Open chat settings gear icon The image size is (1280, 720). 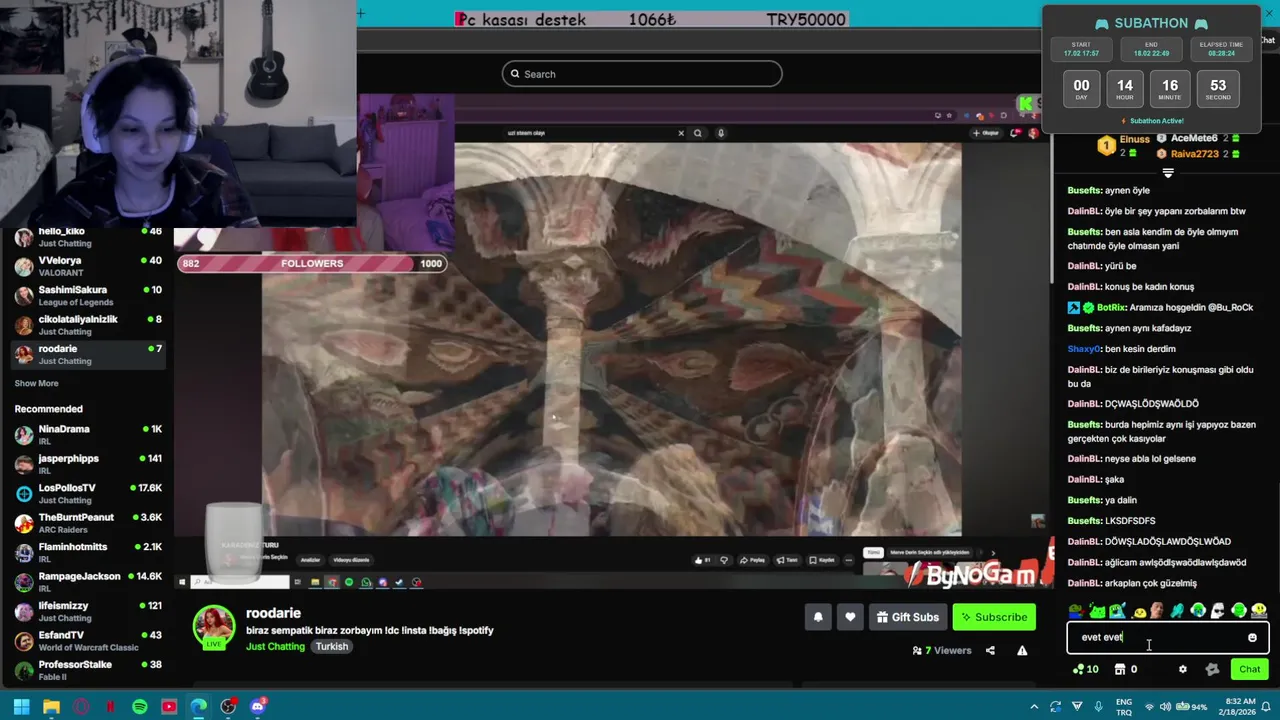1182,669
